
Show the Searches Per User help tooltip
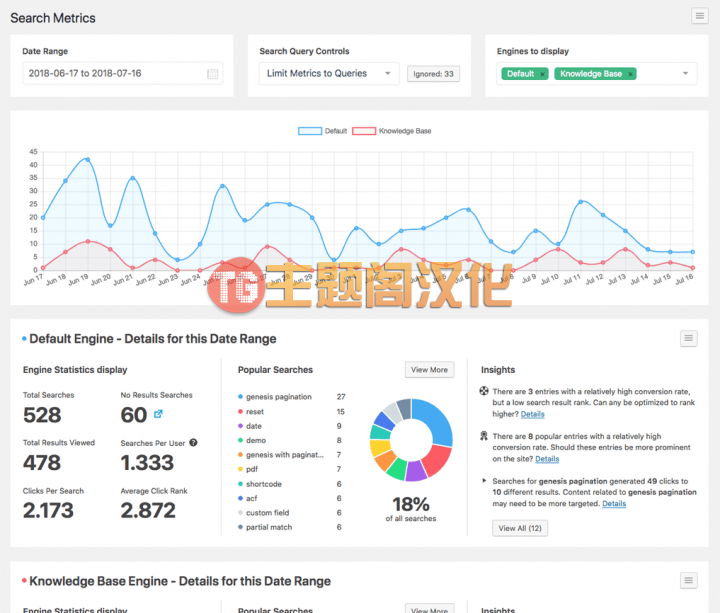click(x=193, y=443)
